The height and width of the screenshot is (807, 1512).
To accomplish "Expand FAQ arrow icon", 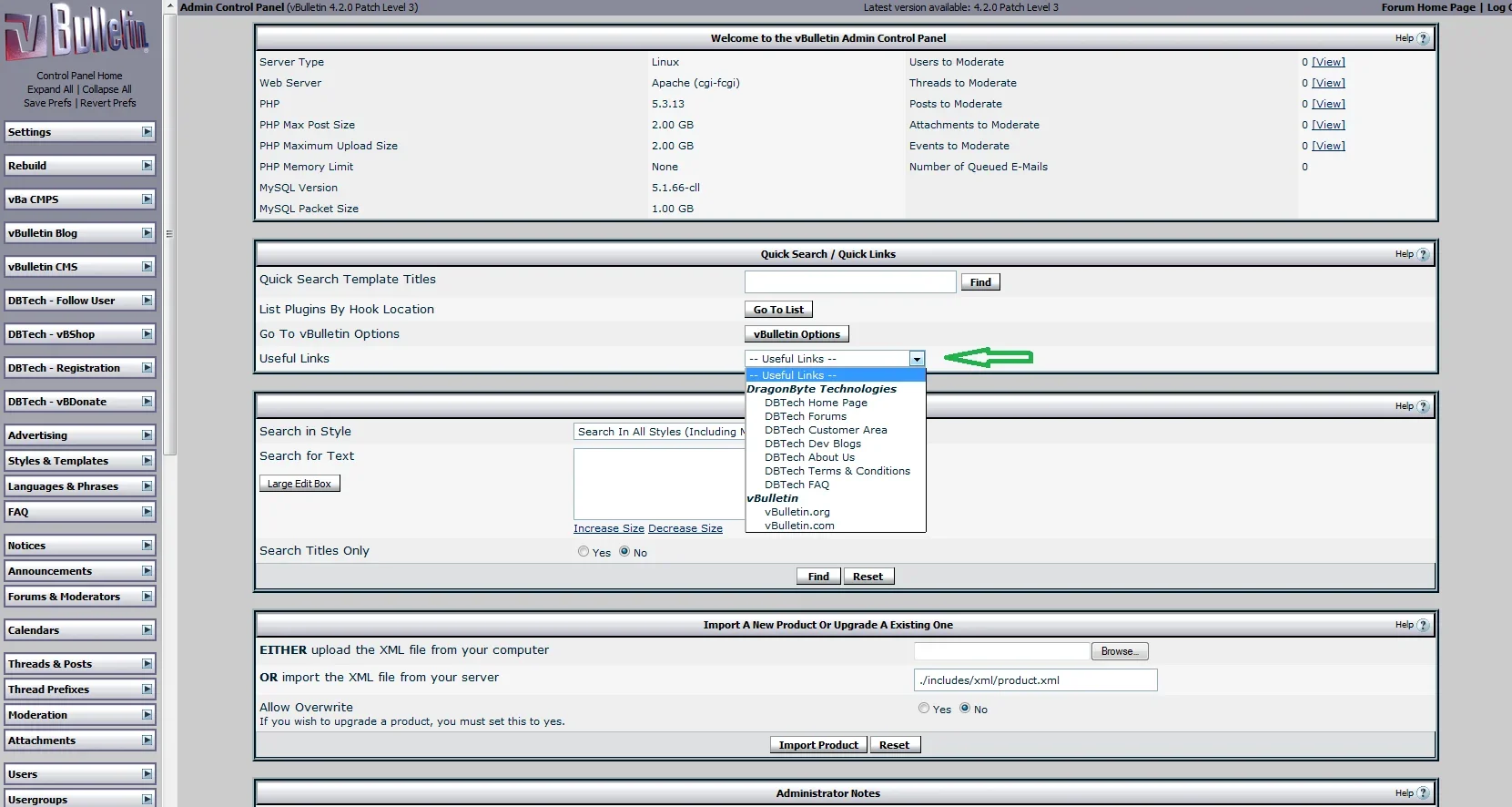I will [147, 512].
